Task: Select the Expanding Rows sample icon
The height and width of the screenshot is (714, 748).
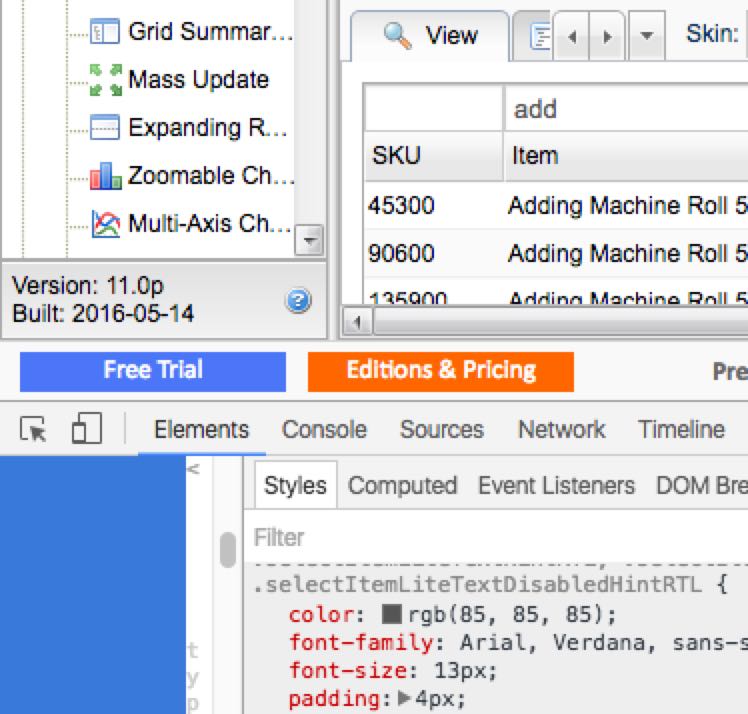Action: [x=104, y=128]
